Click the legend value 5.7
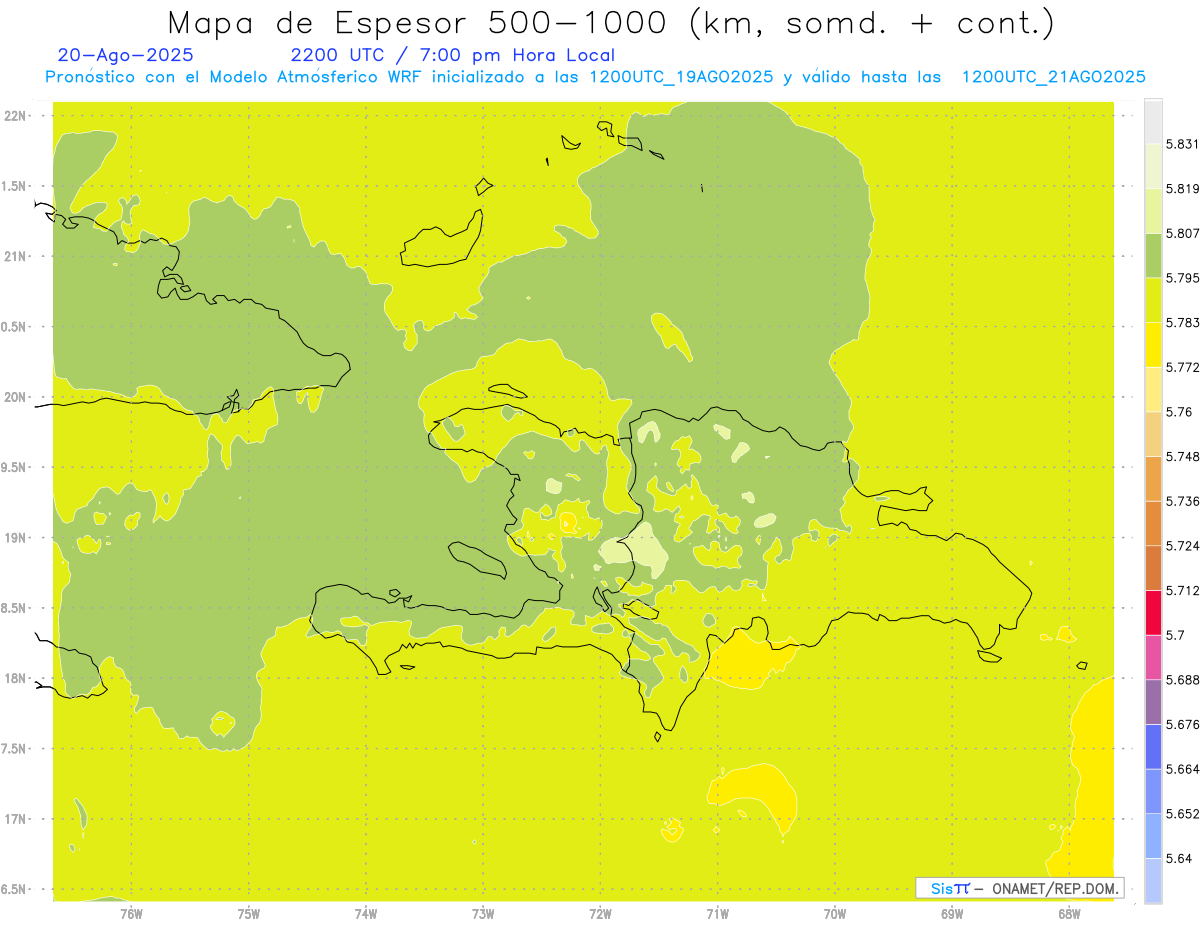 pyautogui.click(x=1175, y=635)
